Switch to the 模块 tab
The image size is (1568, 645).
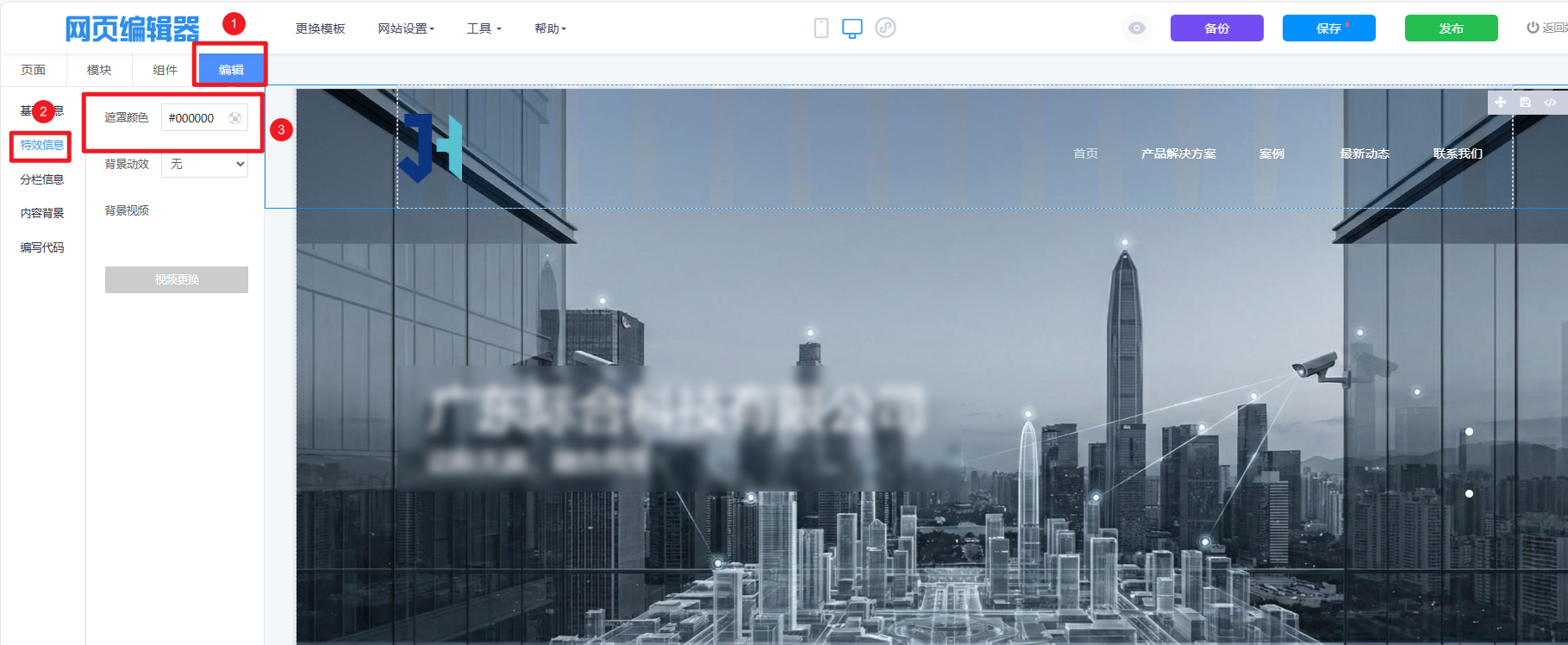(99, 70)
